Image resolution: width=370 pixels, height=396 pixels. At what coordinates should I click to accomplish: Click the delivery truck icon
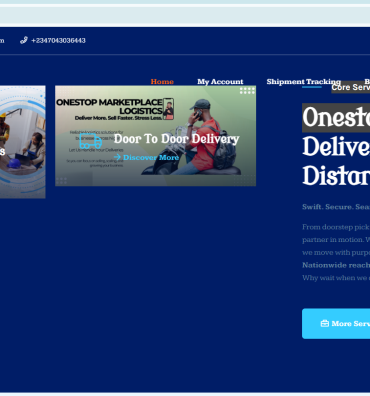click(x=90, y=141)
